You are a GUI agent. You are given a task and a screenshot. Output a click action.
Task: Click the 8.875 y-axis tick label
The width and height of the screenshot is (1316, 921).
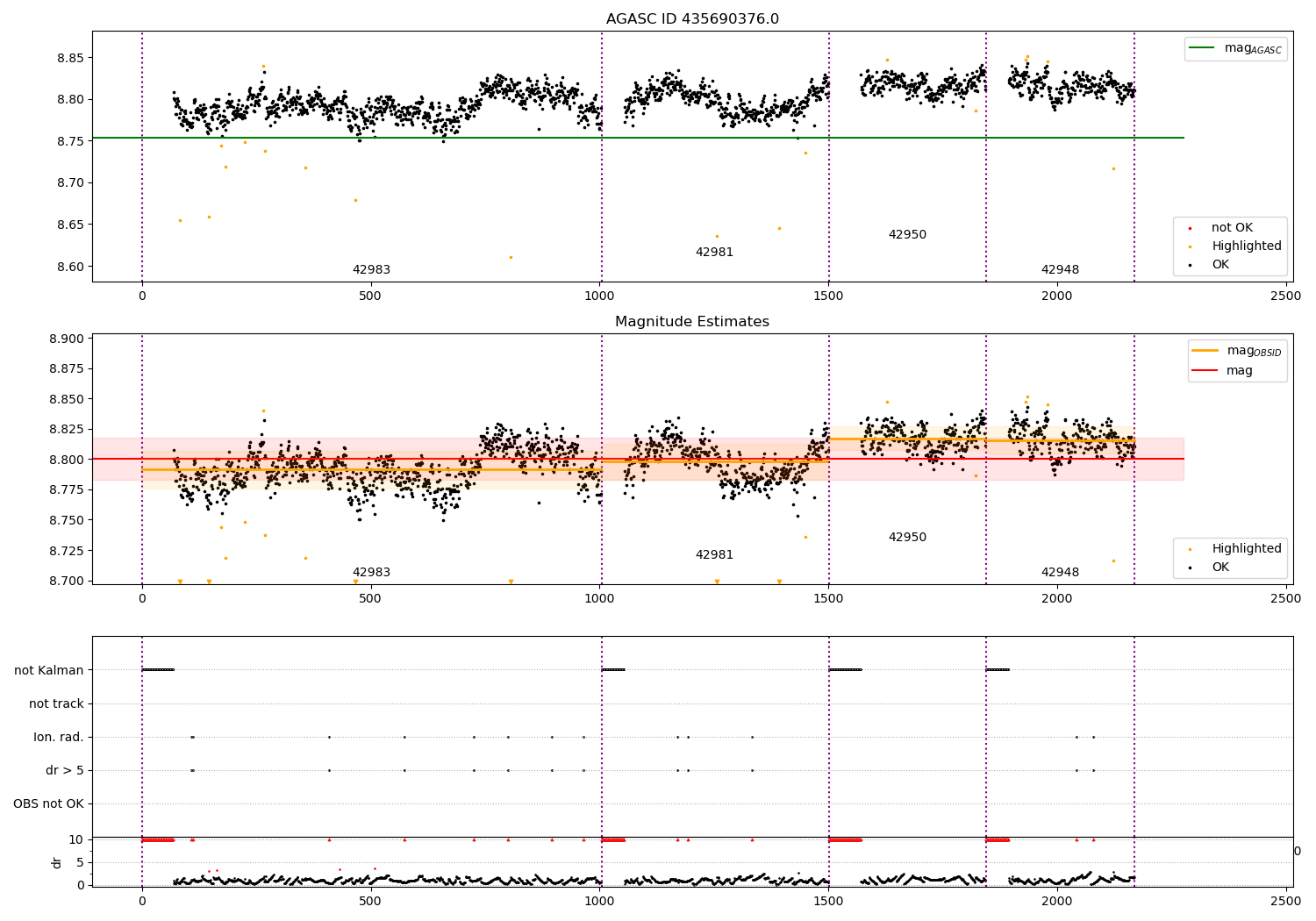(x=67, y=369)
